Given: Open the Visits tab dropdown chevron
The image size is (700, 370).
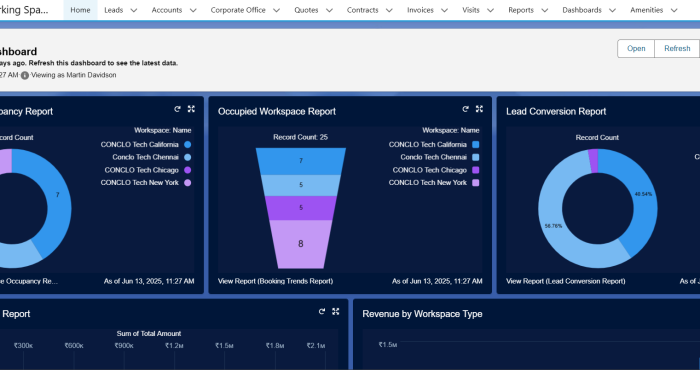Looking at the screenshot, I should (490, 10).
